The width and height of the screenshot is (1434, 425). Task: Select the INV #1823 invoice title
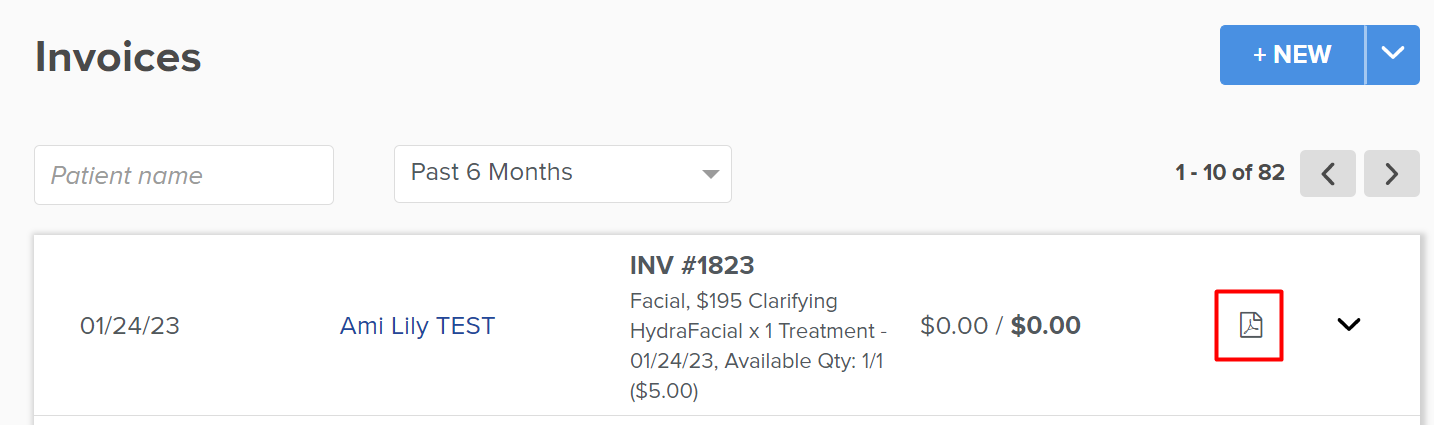(692, 266)
